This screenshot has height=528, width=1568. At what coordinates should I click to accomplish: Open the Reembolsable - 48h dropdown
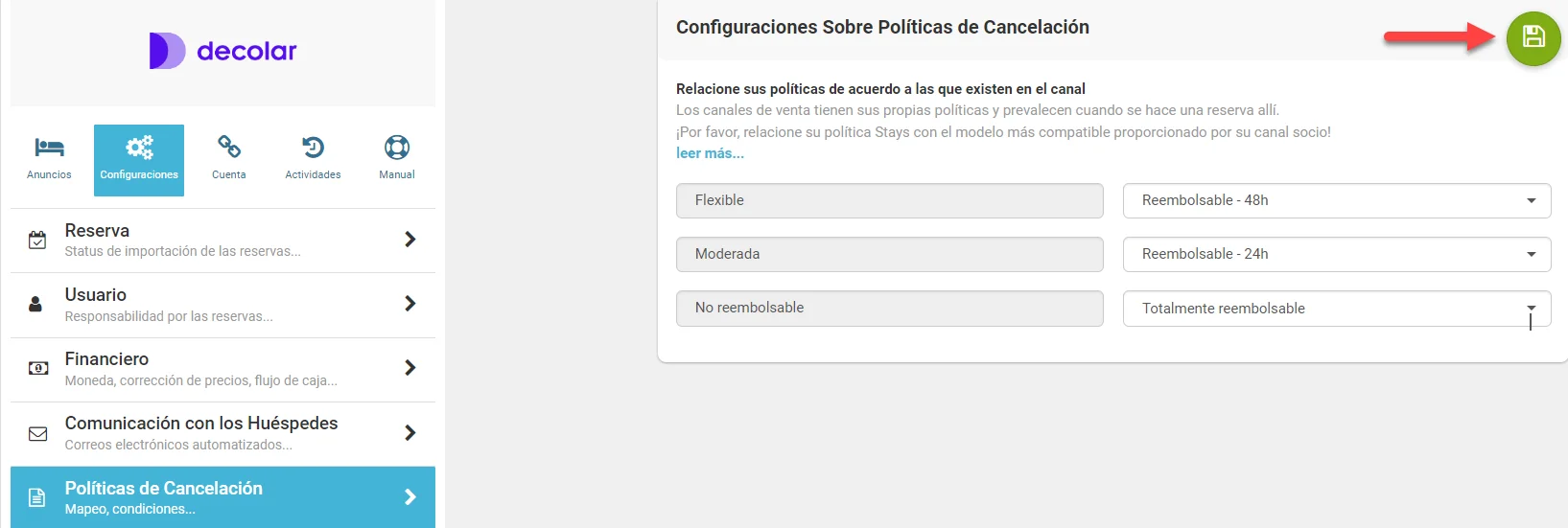(1336, 200)
